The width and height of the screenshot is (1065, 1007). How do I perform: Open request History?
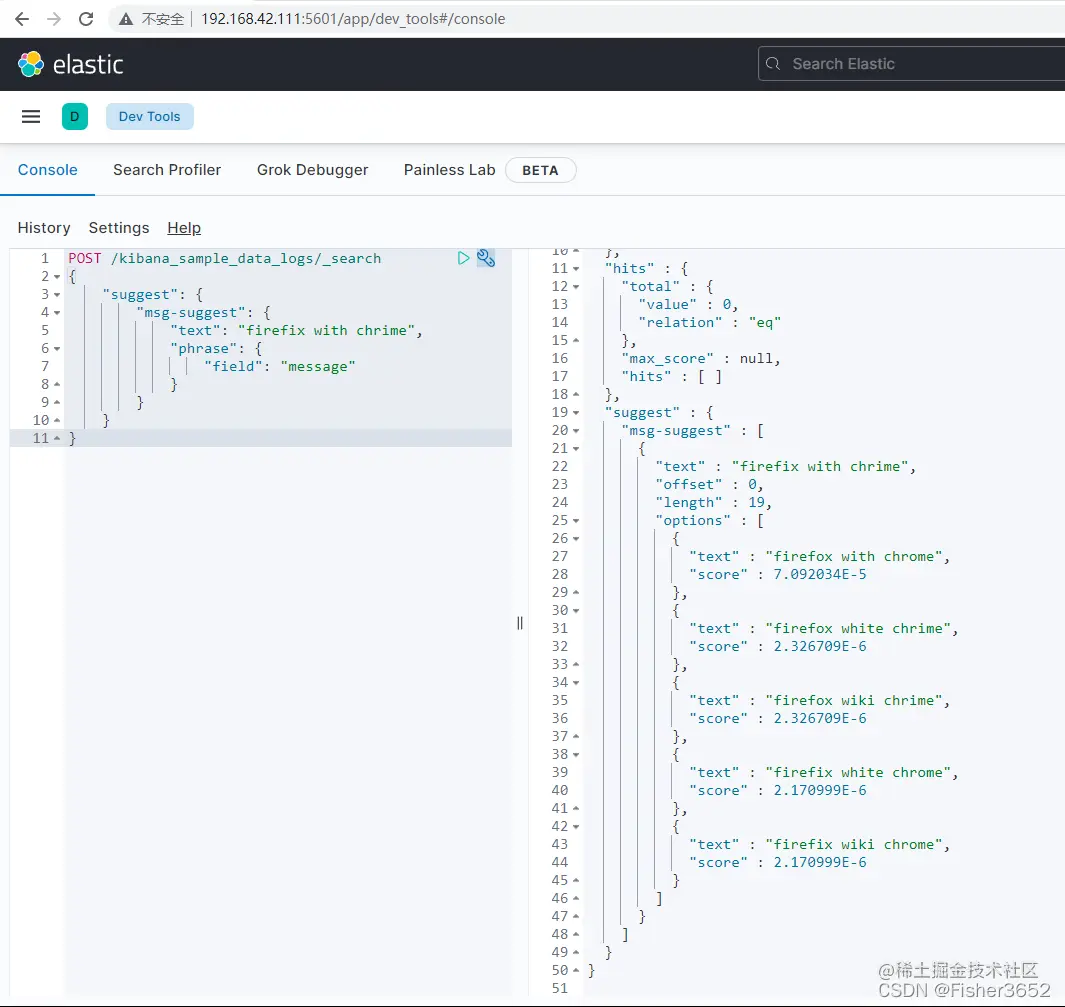pyautogui.click(x=44, y=227)
